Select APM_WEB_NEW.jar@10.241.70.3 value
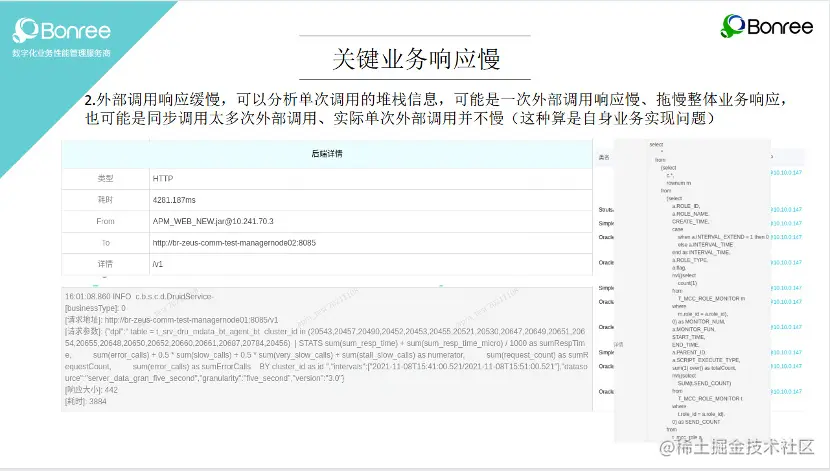Viewport: 830px width, 472px height. point(213,221)
